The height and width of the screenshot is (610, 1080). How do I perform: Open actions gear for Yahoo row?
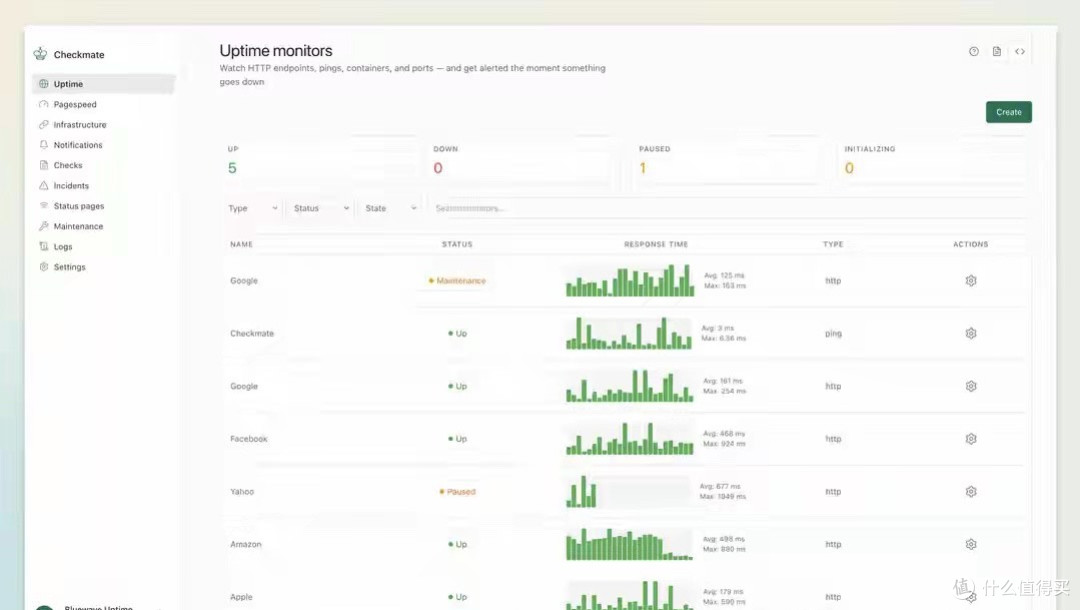(970, 492)
